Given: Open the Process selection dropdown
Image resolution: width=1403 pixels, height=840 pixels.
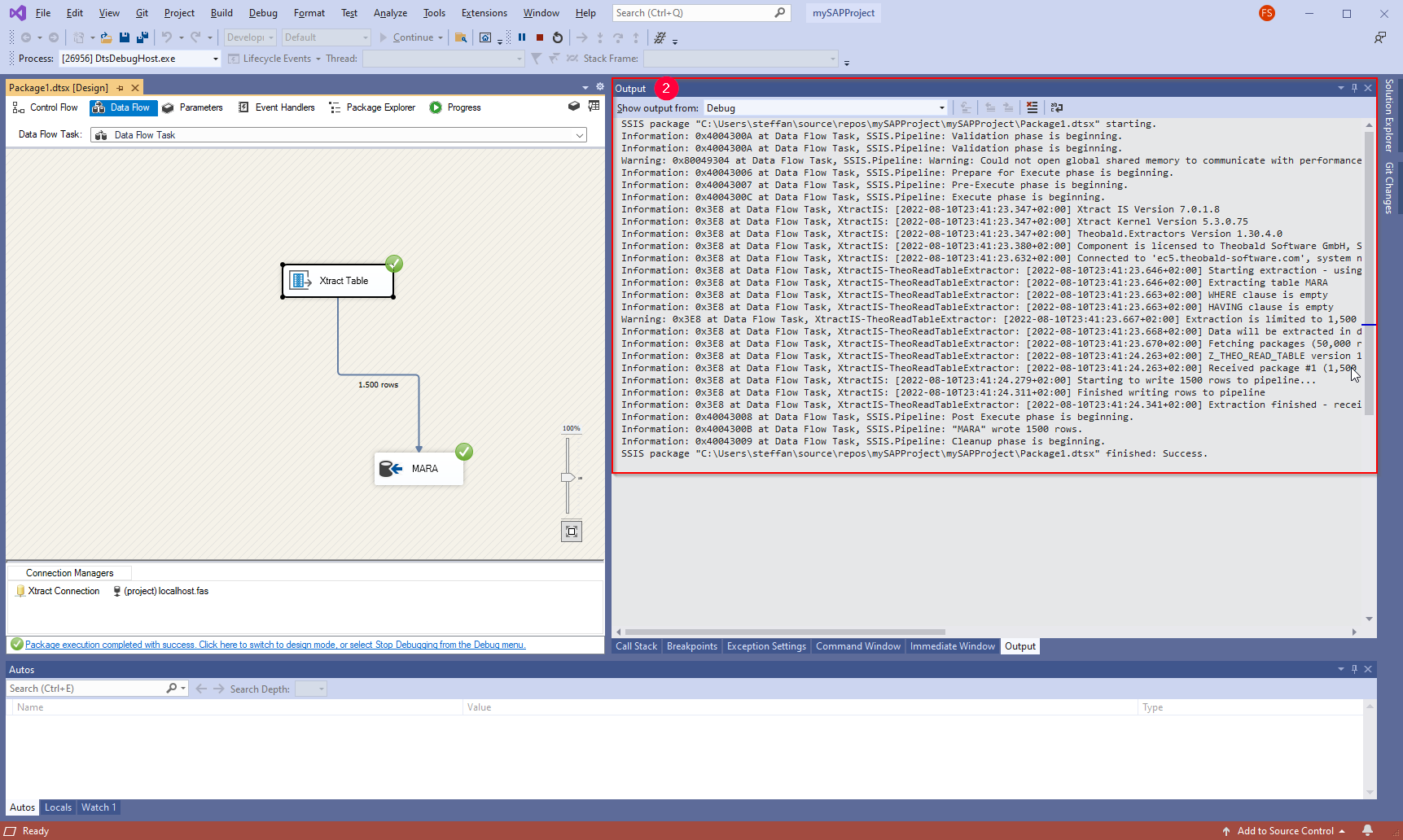Looking at the screenshot, I should click(216, 59).
